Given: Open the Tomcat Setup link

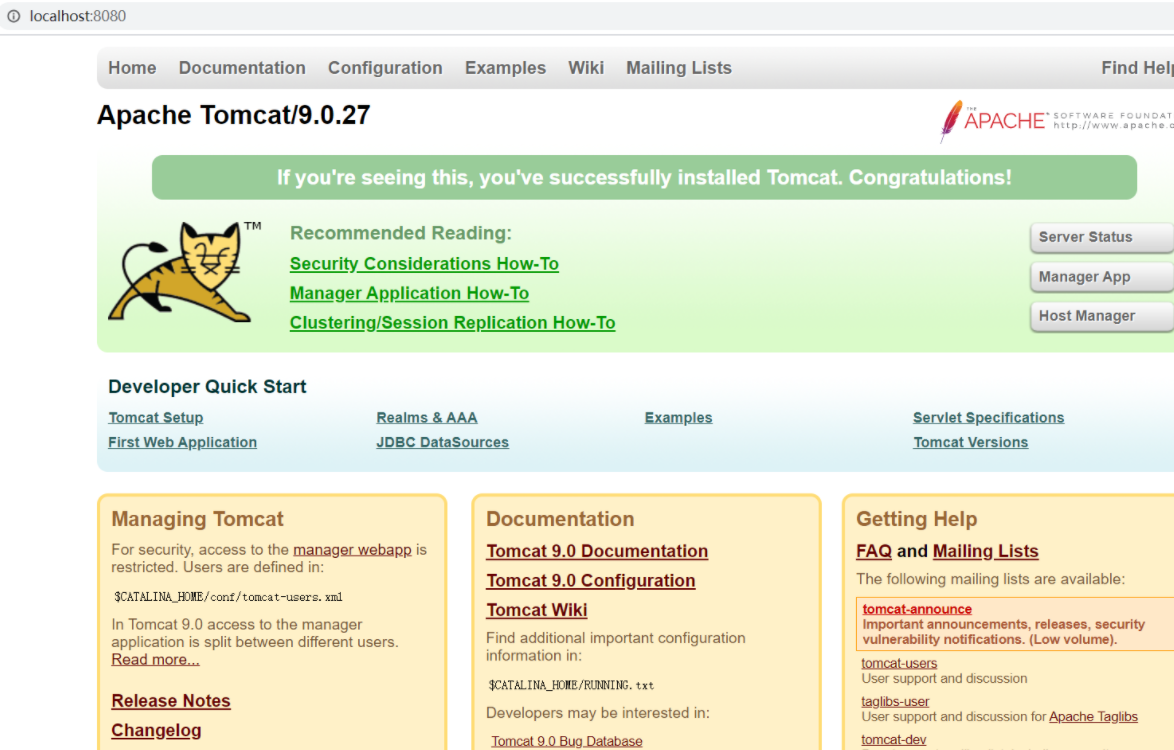Looking at the screenshot, I should [x=156, y=418].
